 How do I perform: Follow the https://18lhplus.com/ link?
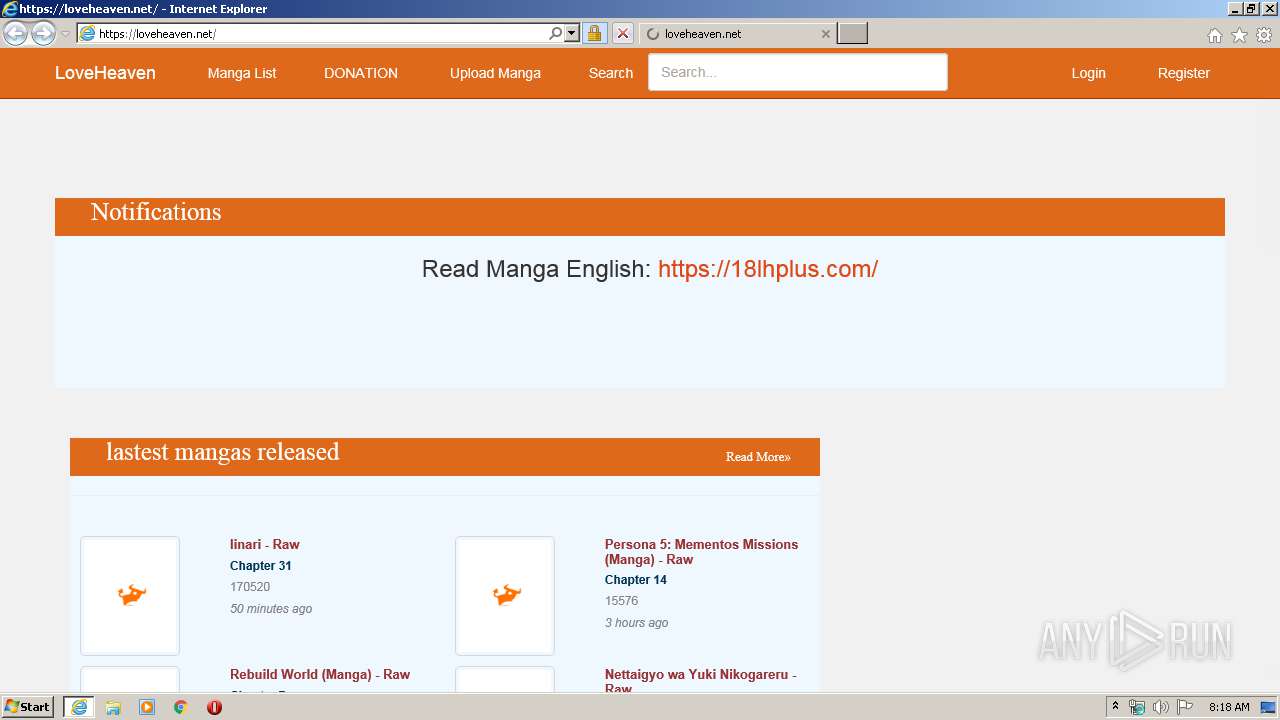tap(768, 269)
